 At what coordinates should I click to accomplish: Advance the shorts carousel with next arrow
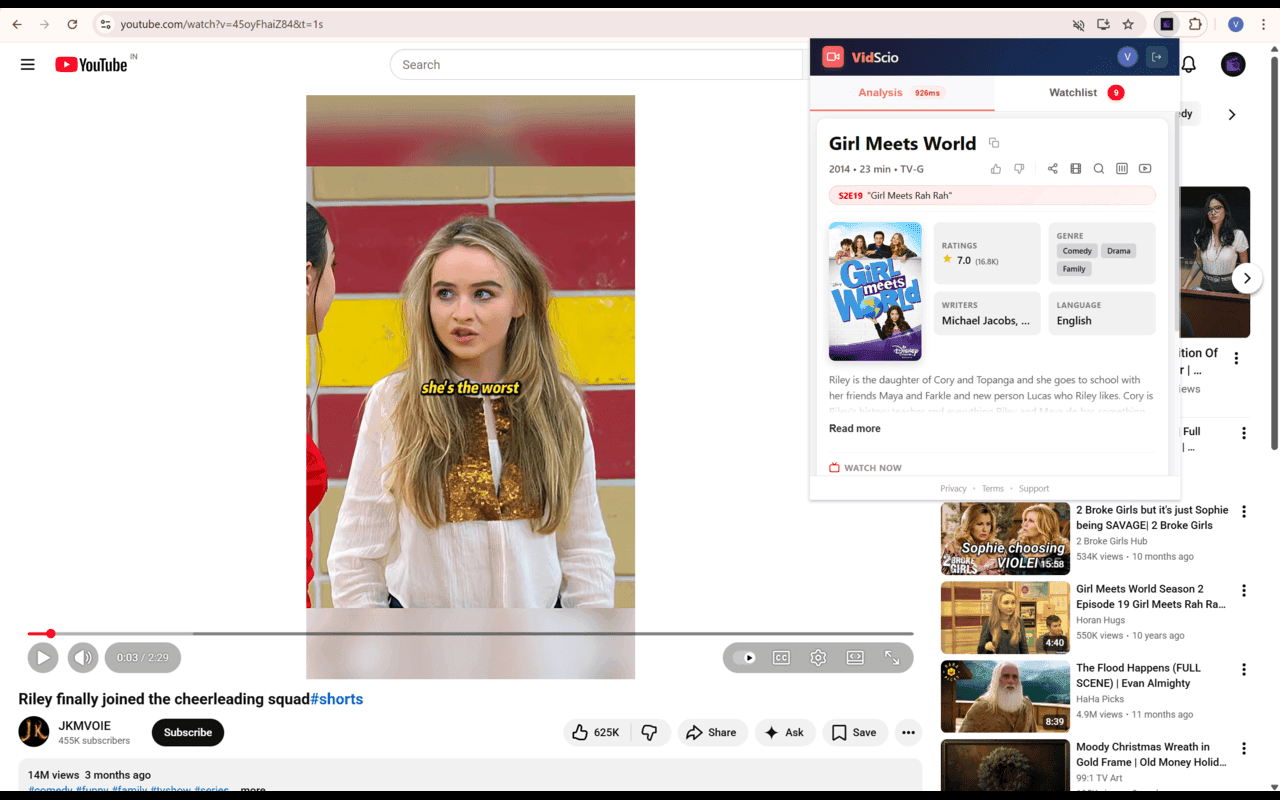pyautogui.click(x=1246, y=278)
